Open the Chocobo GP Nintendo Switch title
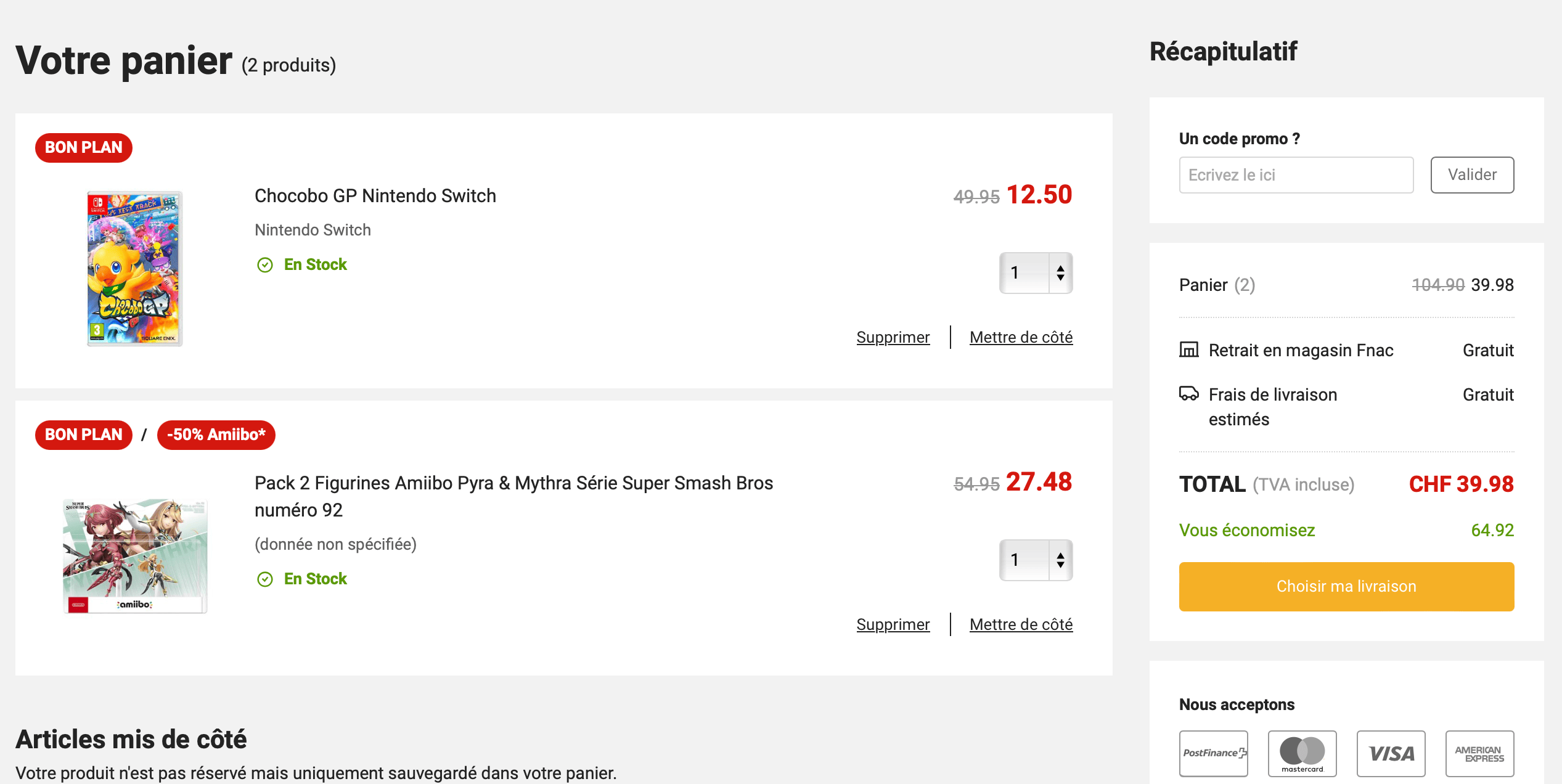Image resolution: width=1562 pixels, height=784 pixels. [375, 196]
